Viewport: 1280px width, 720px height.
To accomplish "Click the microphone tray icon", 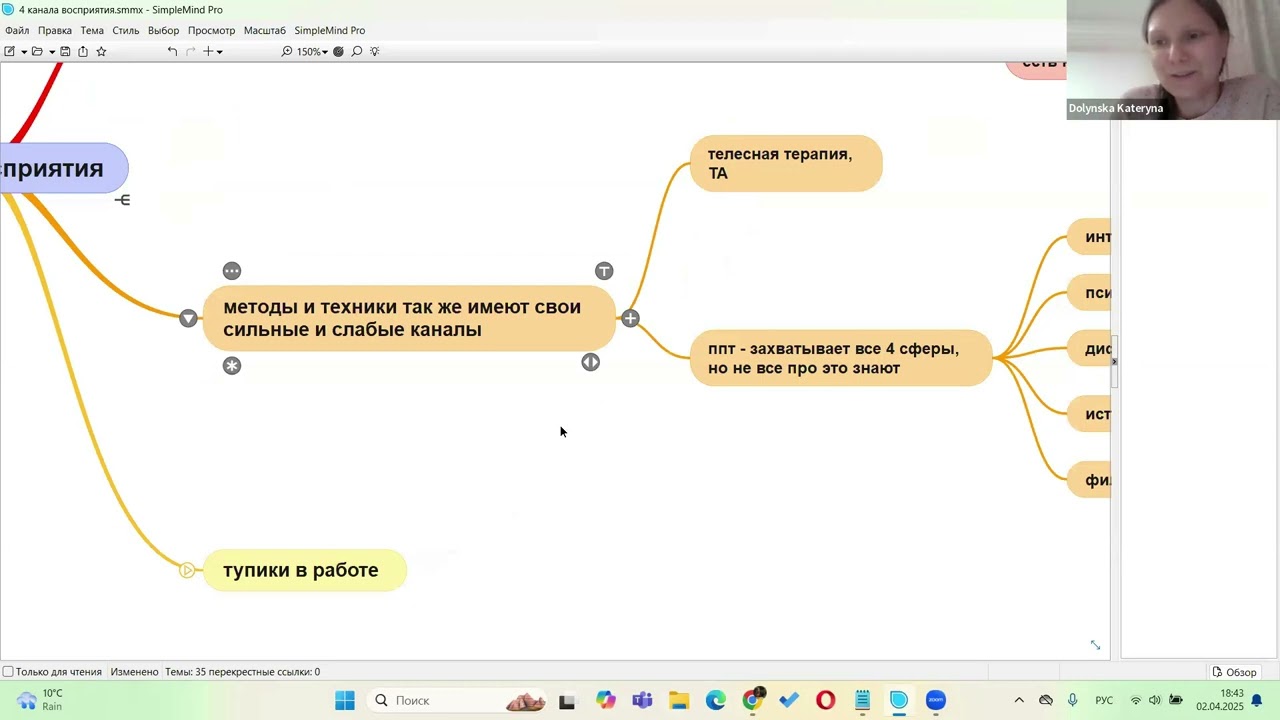I will pos(1073,700).
